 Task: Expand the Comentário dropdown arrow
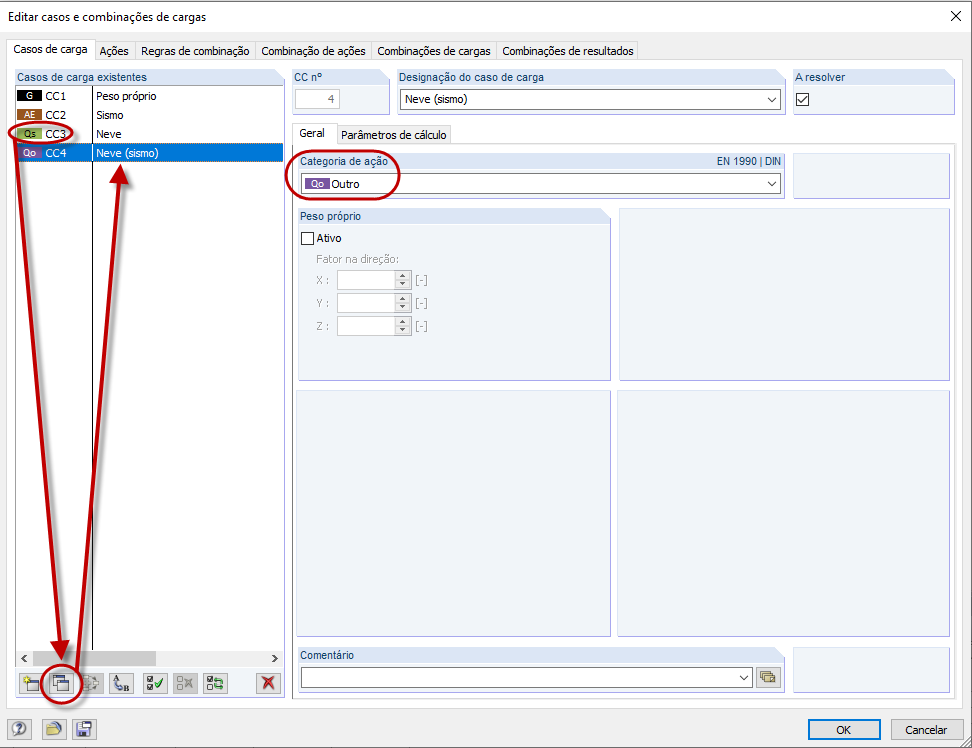[744, 677]
